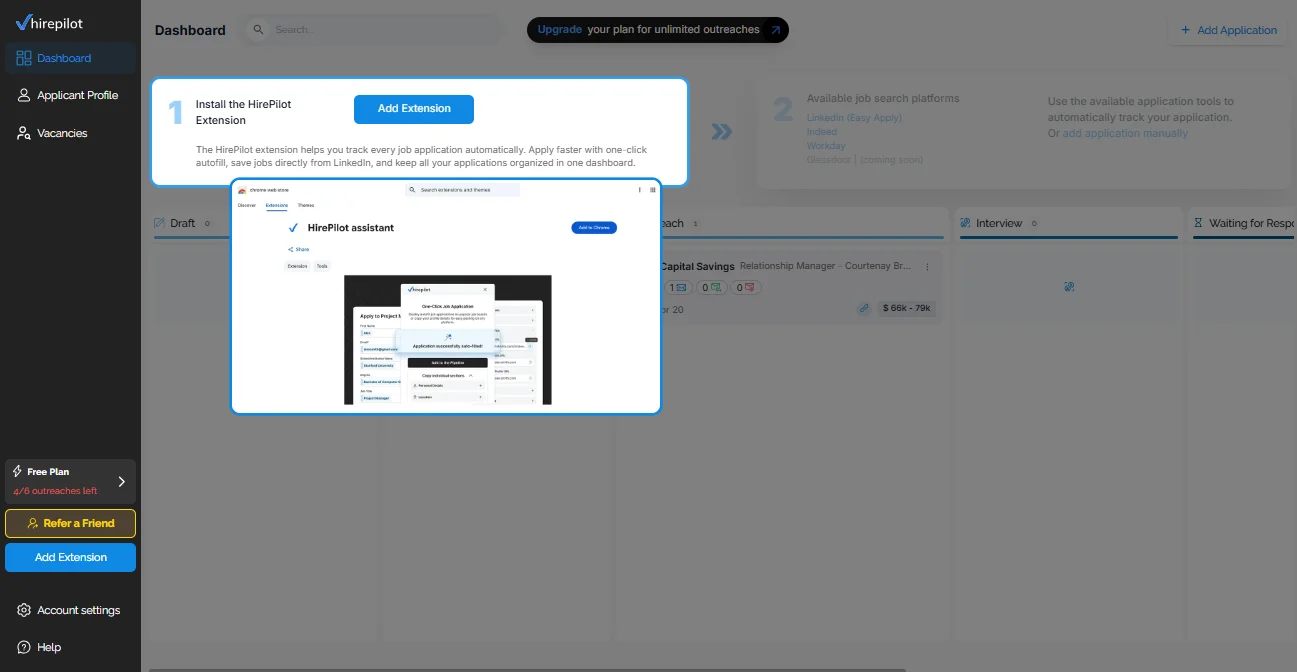Click the Draft column pencil icon

[159, 223]
